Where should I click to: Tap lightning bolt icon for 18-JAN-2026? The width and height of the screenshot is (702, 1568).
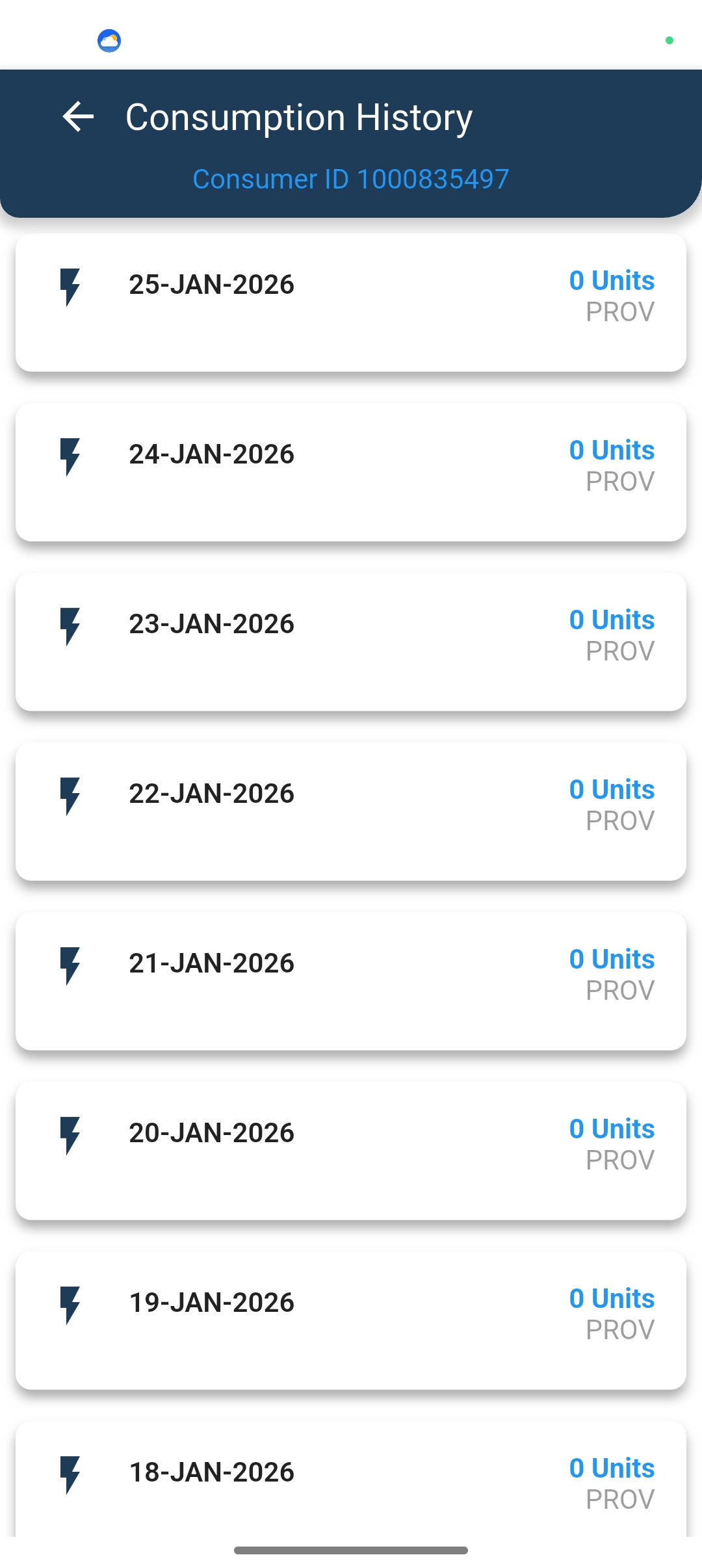70,1474
